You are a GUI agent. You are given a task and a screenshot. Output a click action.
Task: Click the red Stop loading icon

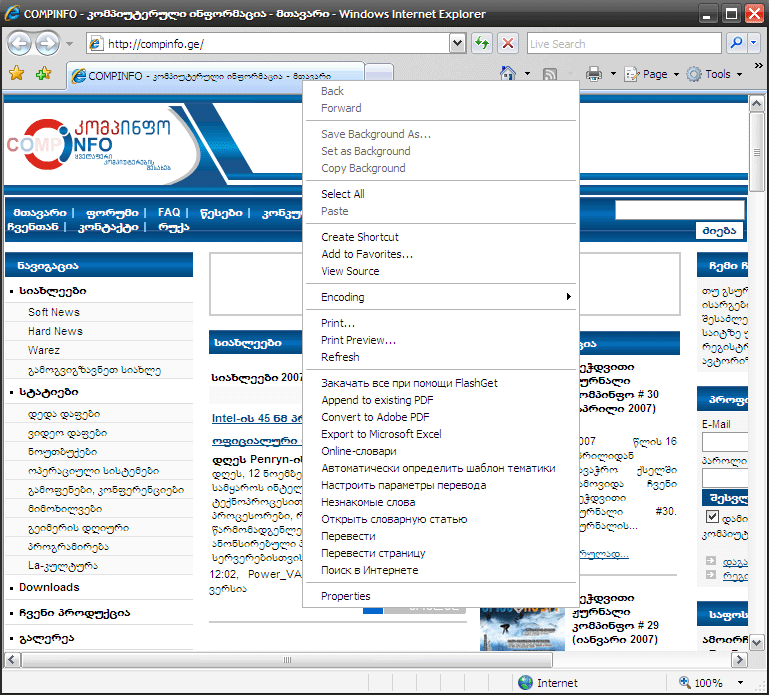[x=508, y=44]
